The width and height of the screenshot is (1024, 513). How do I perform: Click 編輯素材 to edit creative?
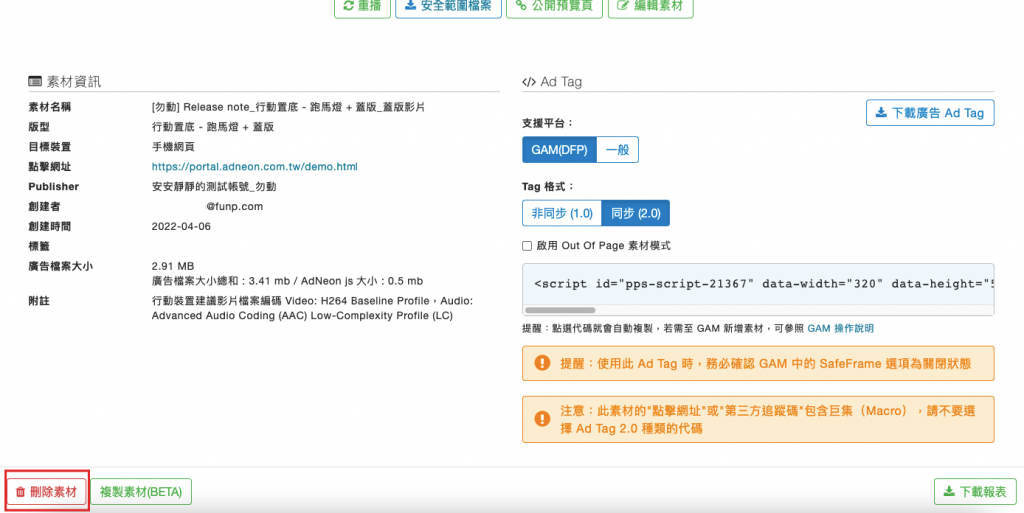(x=650, y=7)
